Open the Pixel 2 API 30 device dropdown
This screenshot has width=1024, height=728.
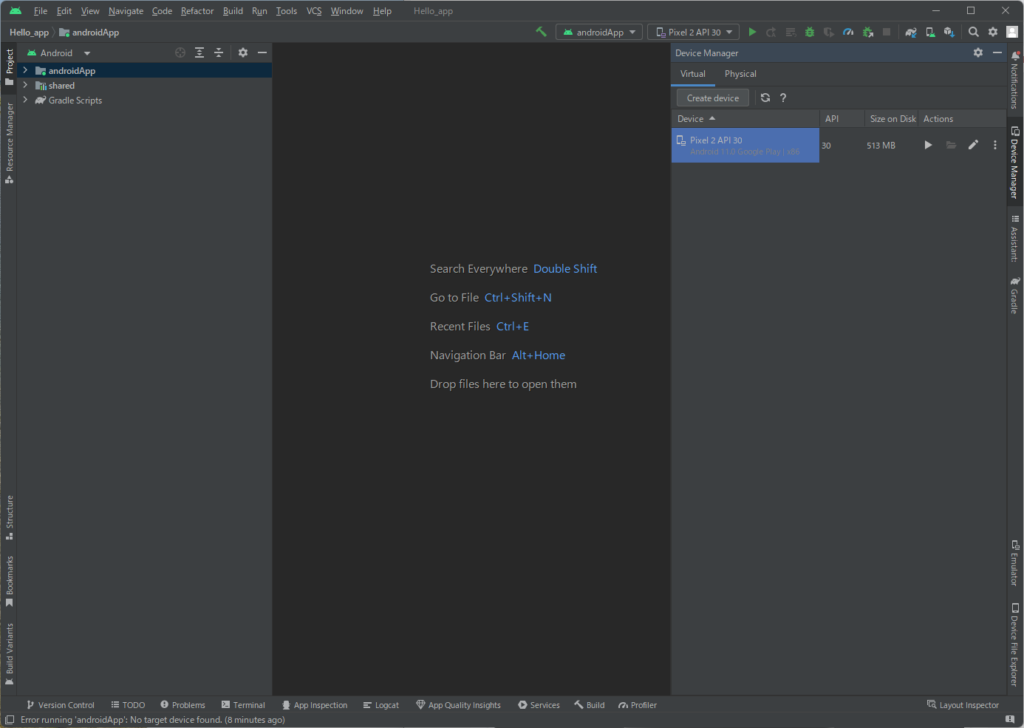coord(693,32)
